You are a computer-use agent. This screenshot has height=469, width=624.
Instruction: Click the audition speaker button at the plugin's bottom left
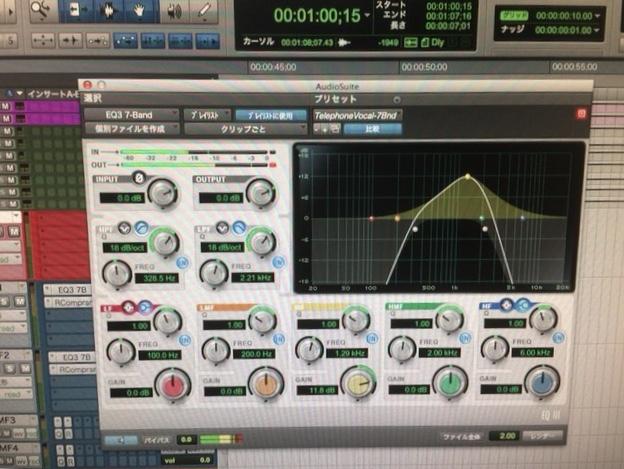121,440
